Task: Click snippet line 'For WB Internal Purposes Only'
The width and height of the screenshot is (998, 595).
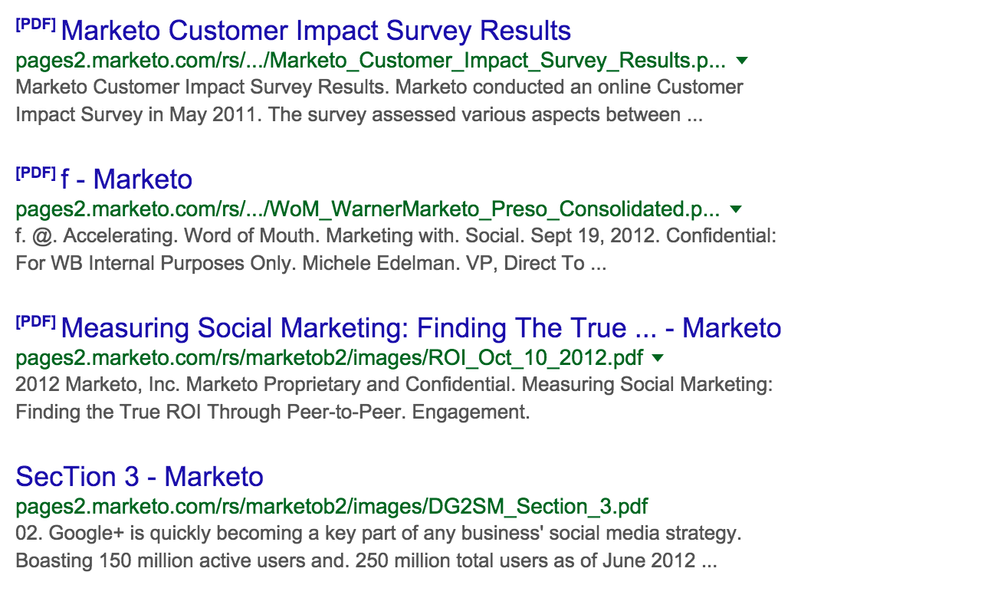Action: pyautogui.click(x=311, y=263)
